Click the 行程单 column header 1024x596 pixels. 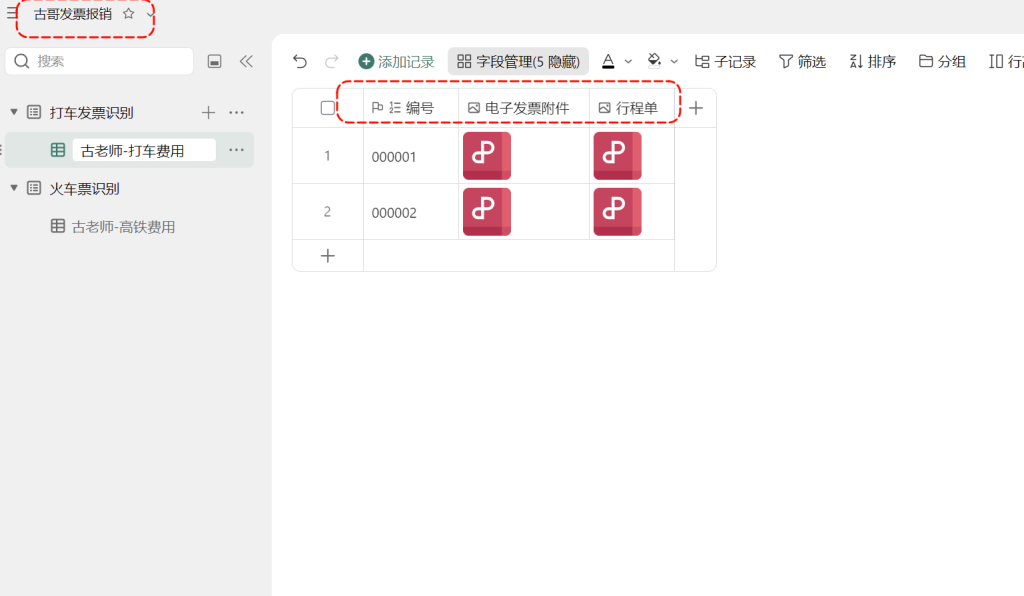point(632,108)
